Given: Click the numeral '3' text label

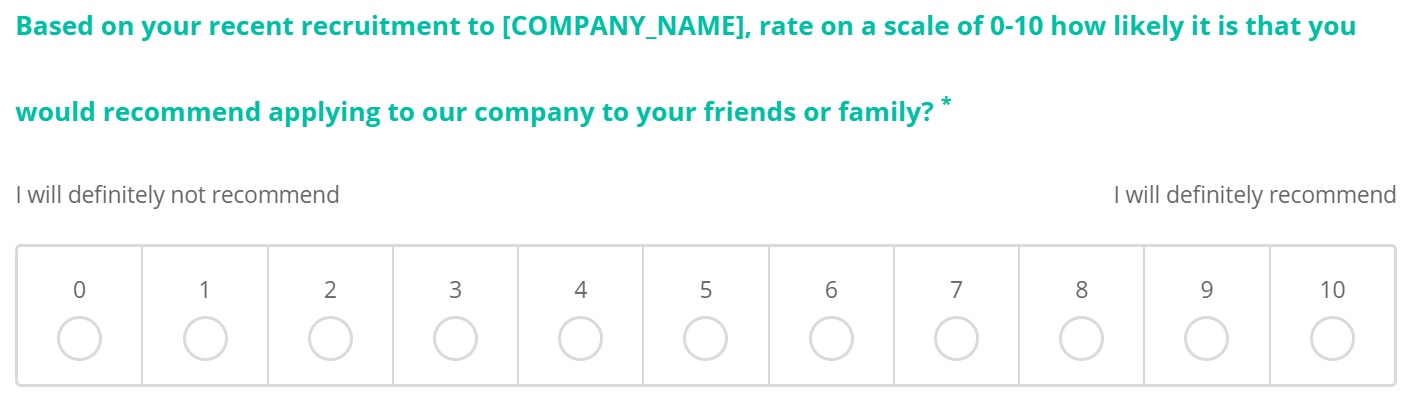Looking at the screenshot, I should (x=455, y=290).
